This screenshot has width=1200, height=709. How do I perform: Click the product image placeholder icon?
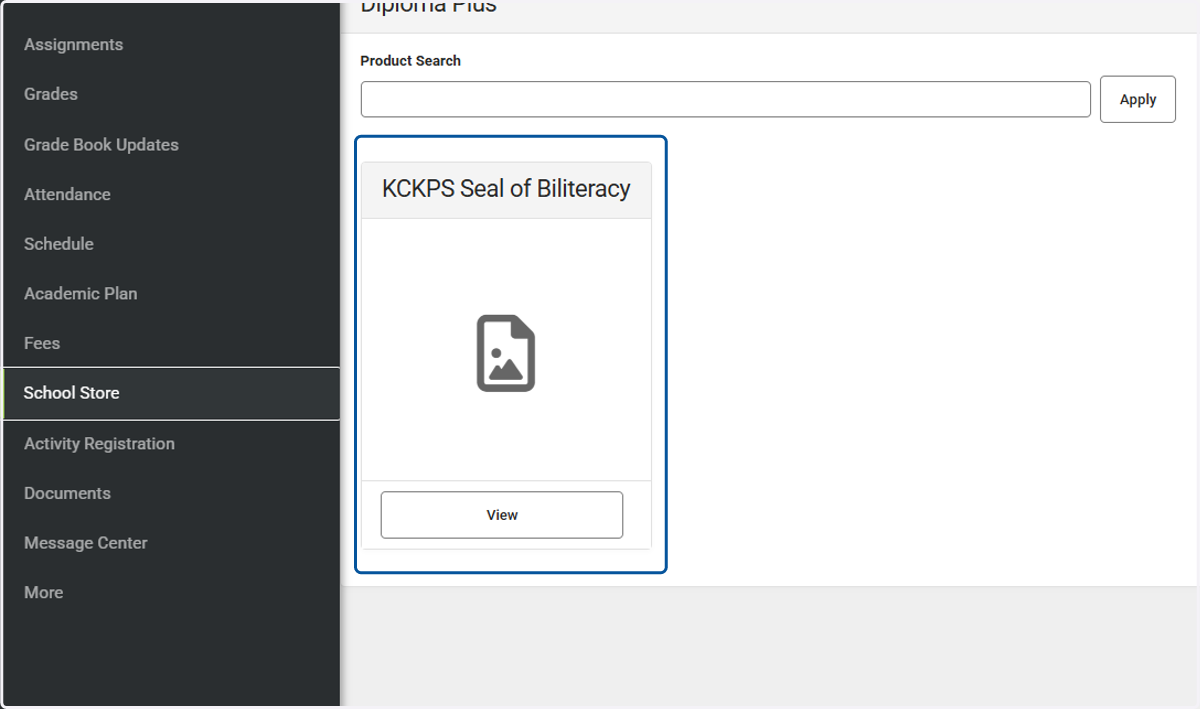point(506,353)
